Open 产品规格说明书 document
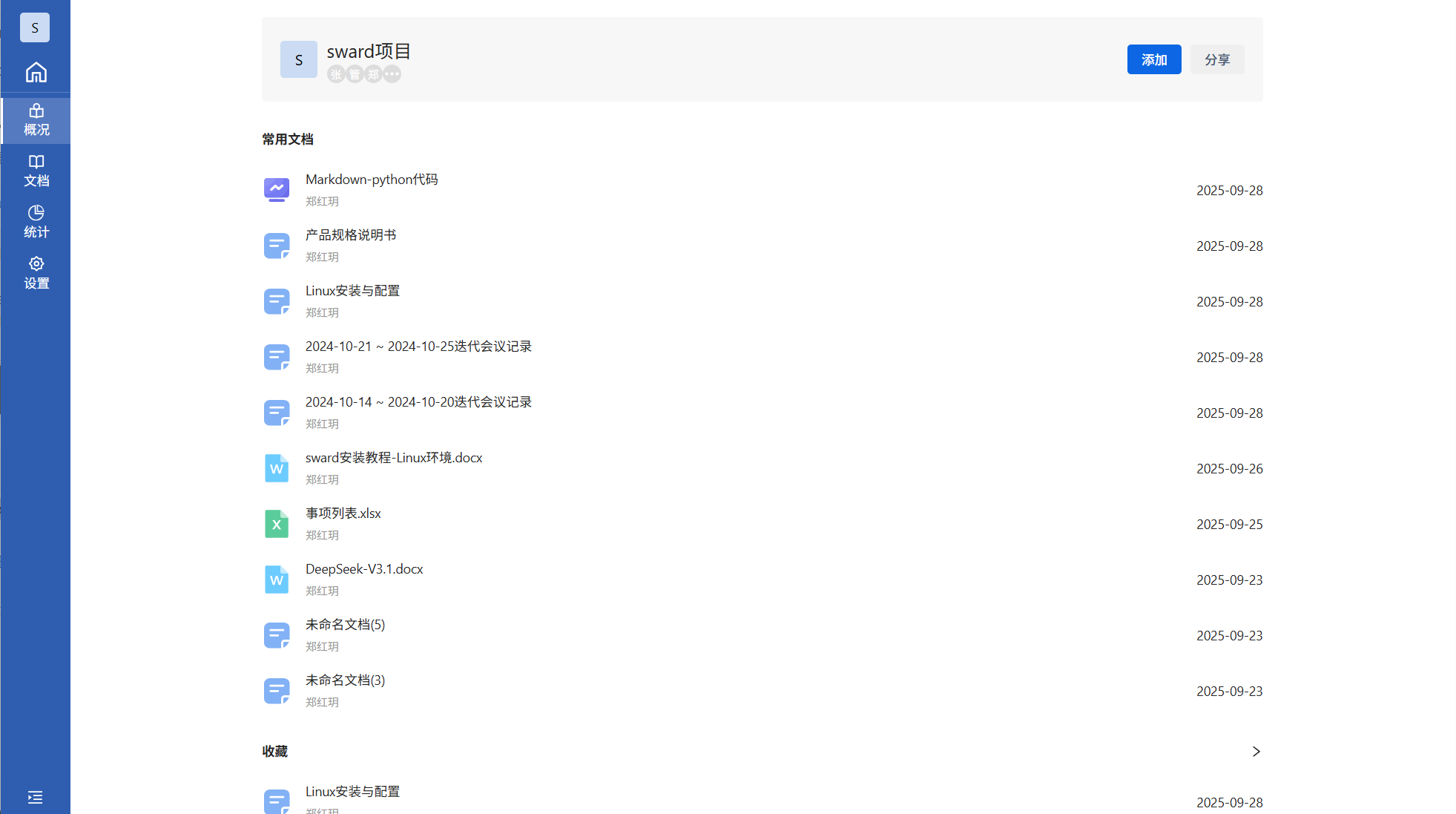The image size is (1456, 814). click(351, 235)
